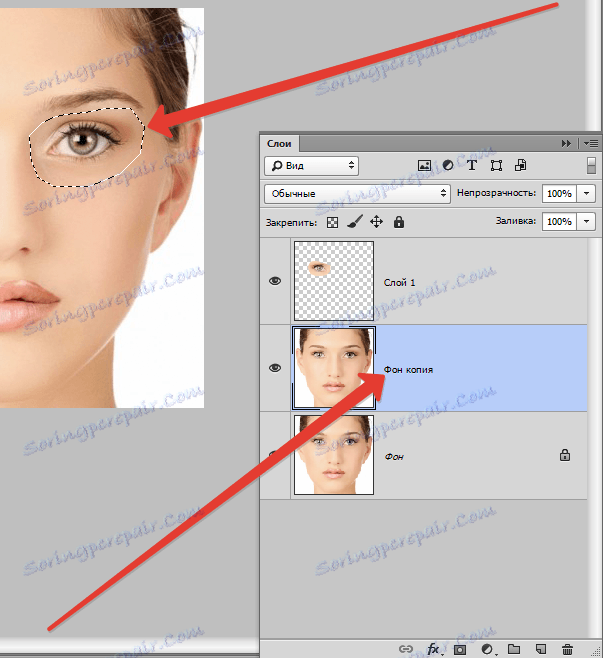Lock layer position with move icon
Image resolution: width=603 pixels, height=658 pixels.
click(376, 222)
